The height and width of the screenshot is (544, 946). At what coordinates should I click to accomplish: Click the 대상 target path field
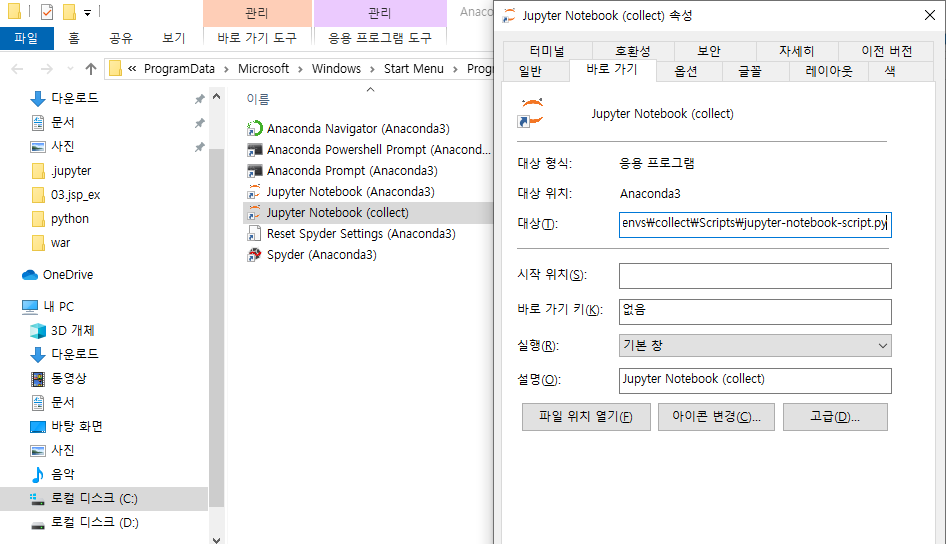[755, 224]
